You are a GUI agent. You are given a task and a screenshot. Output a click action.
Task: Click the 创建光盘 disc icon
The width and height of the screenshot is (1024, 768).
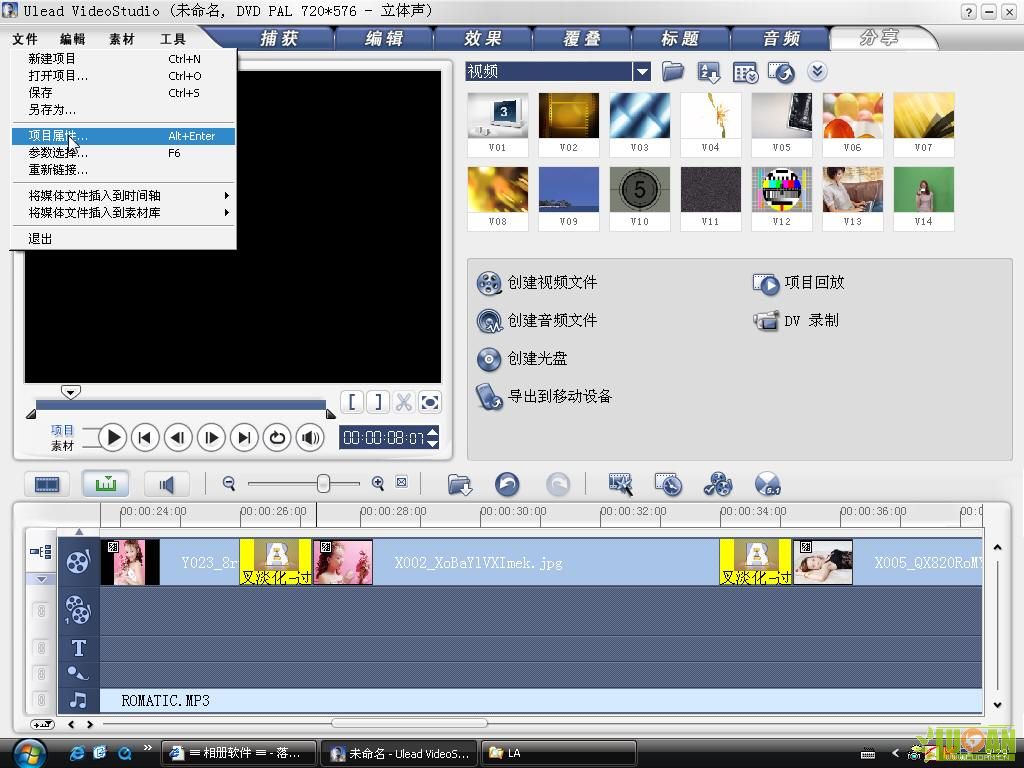(489, 359)
